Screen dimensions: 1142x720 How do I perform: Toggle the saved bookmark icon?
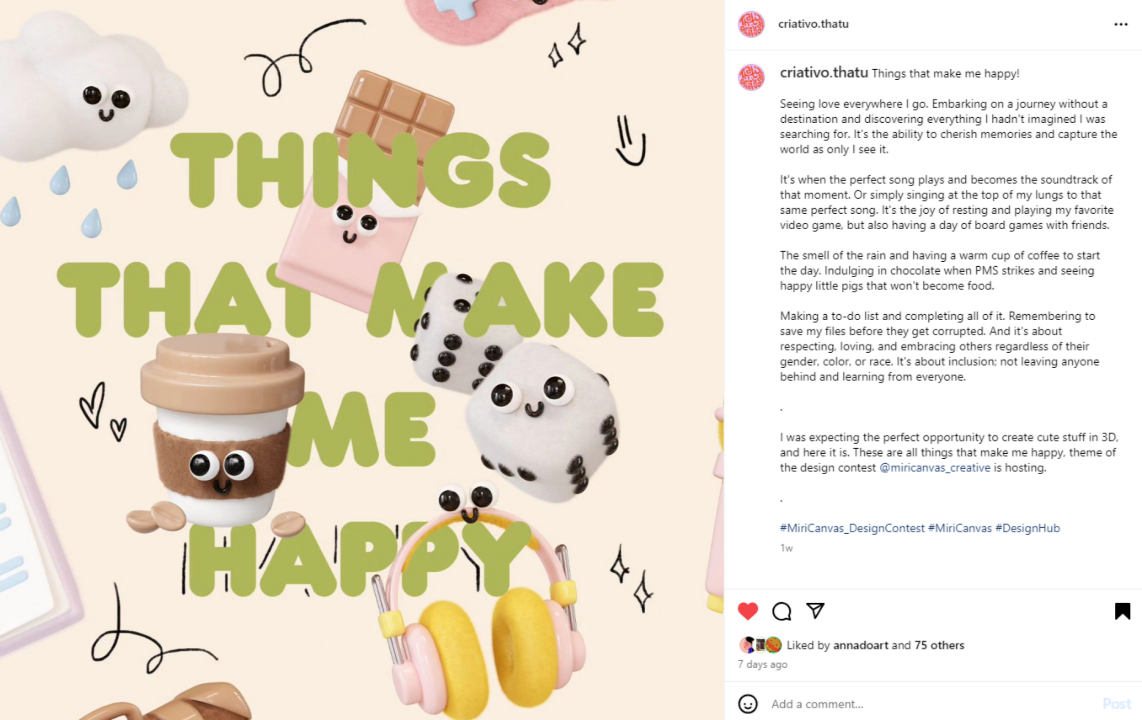[1122, 611]
